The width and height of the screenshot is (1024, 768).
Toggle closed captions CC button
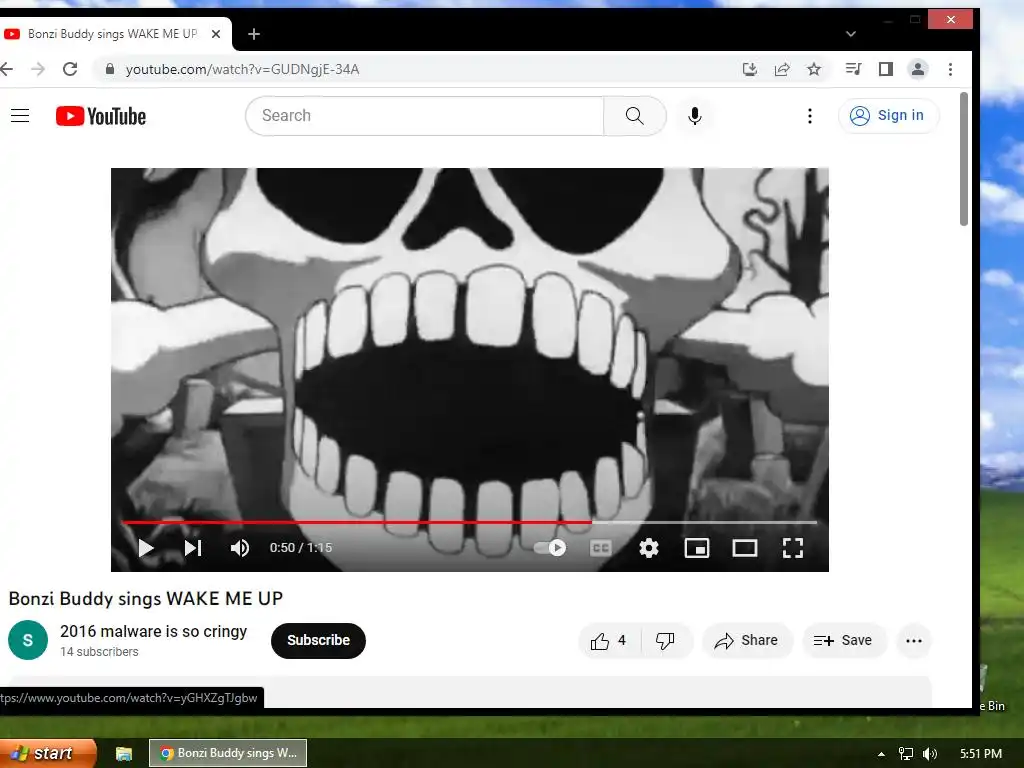tap(600, 548)
